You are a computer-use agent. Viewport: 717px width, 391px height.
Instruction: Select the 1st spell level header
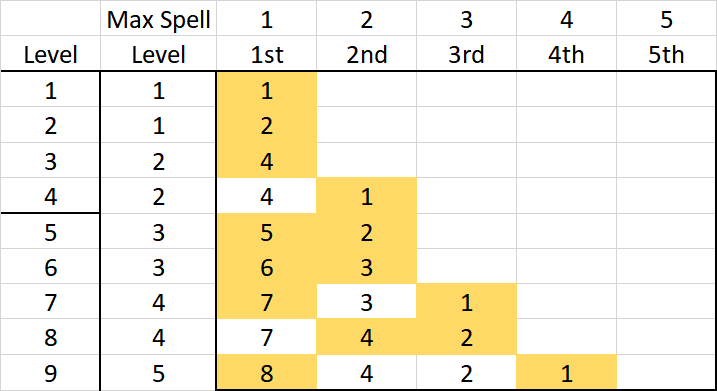click(x=267, y=54)
